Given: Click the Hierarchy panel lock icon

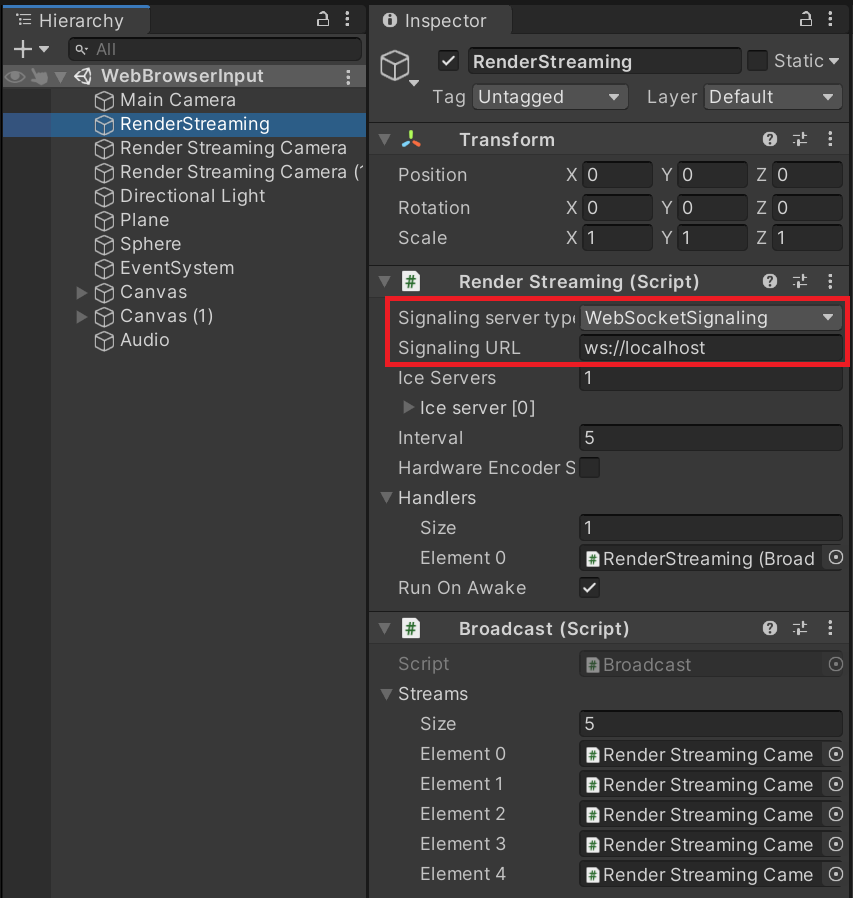Looking at the screenshot, I should coord(323,19).
